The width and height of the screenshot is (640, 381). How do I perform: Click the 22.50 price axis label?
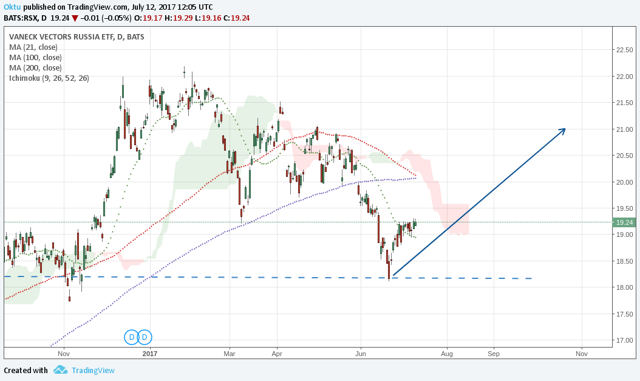[624, 50]
